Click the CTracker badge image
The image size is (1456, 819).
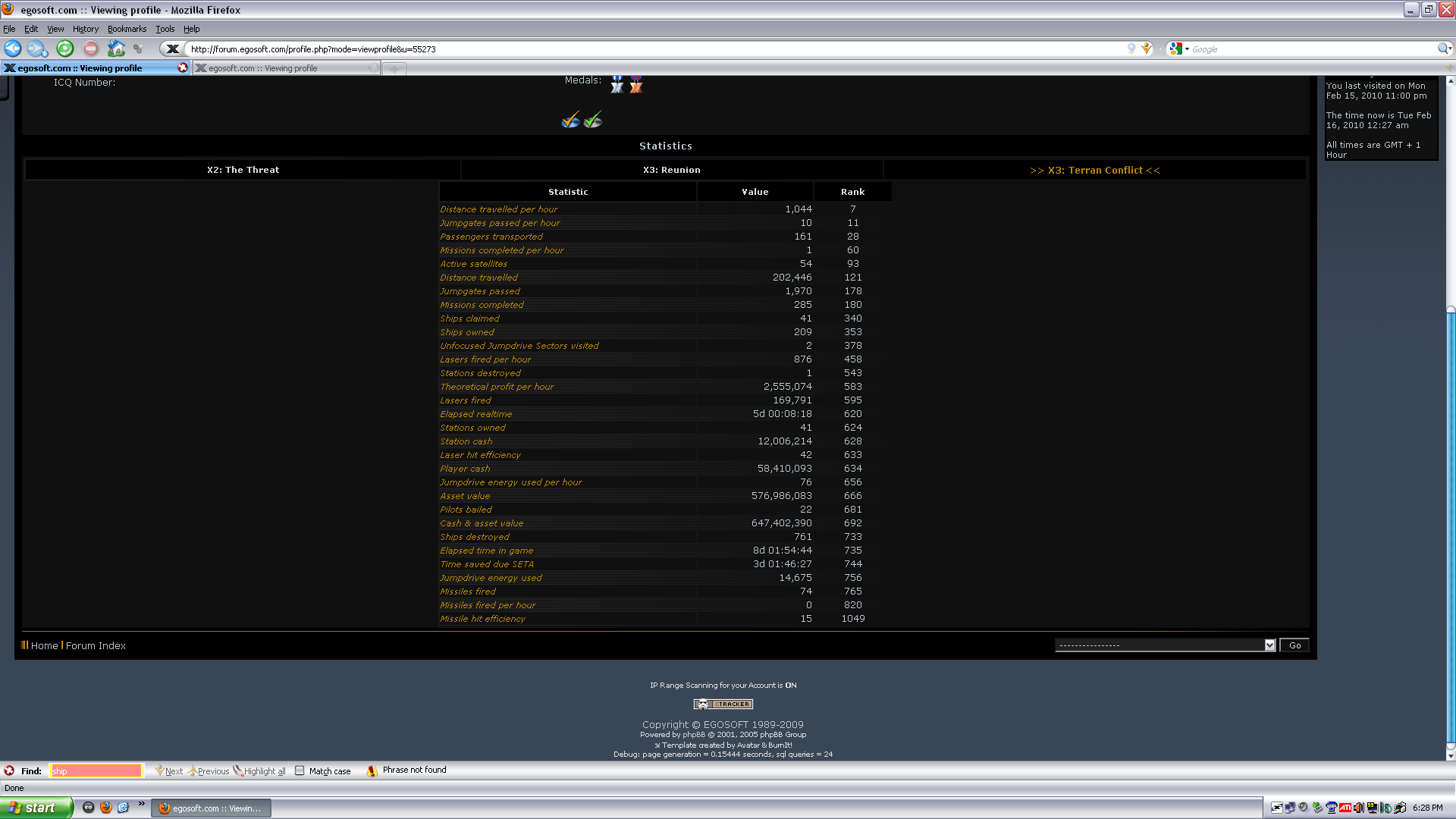point(723,704)
